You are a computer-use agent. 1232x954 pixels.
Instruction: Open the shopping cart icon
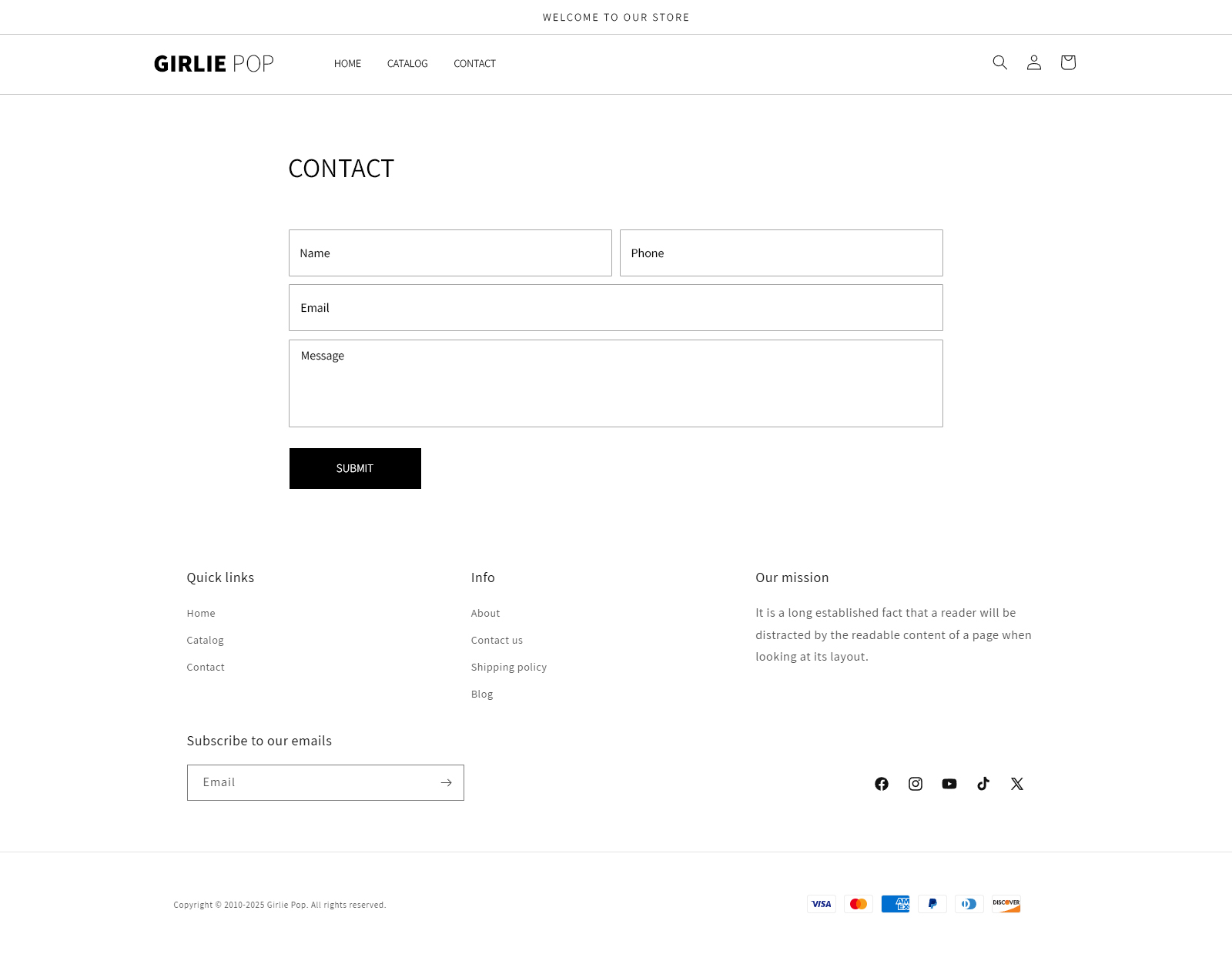(x=1067, y=62)
